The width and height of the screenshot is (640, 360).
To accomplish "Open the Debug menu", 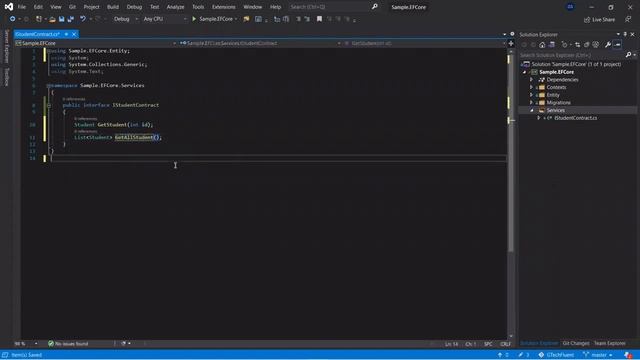I will coord(134,7).
